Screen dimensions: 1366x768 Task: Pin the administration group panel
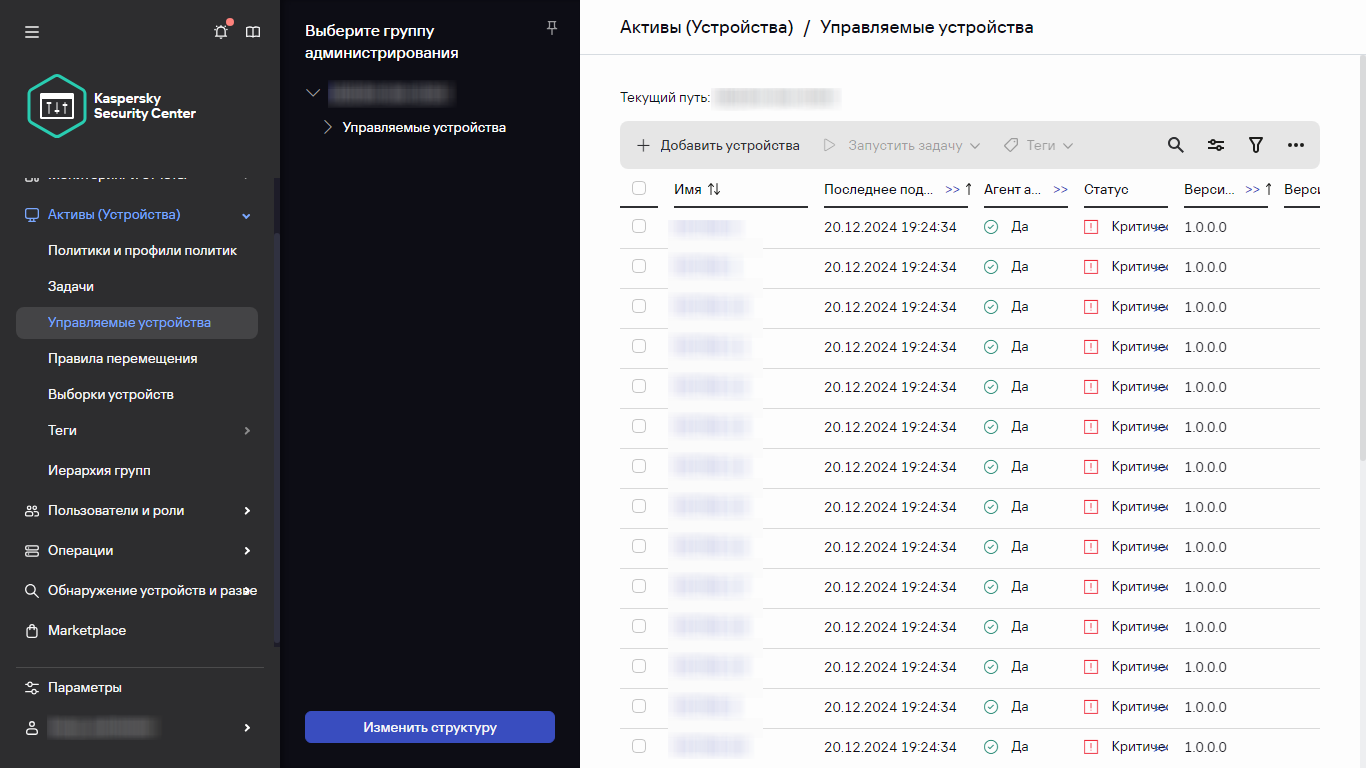[x=551, y=28]
